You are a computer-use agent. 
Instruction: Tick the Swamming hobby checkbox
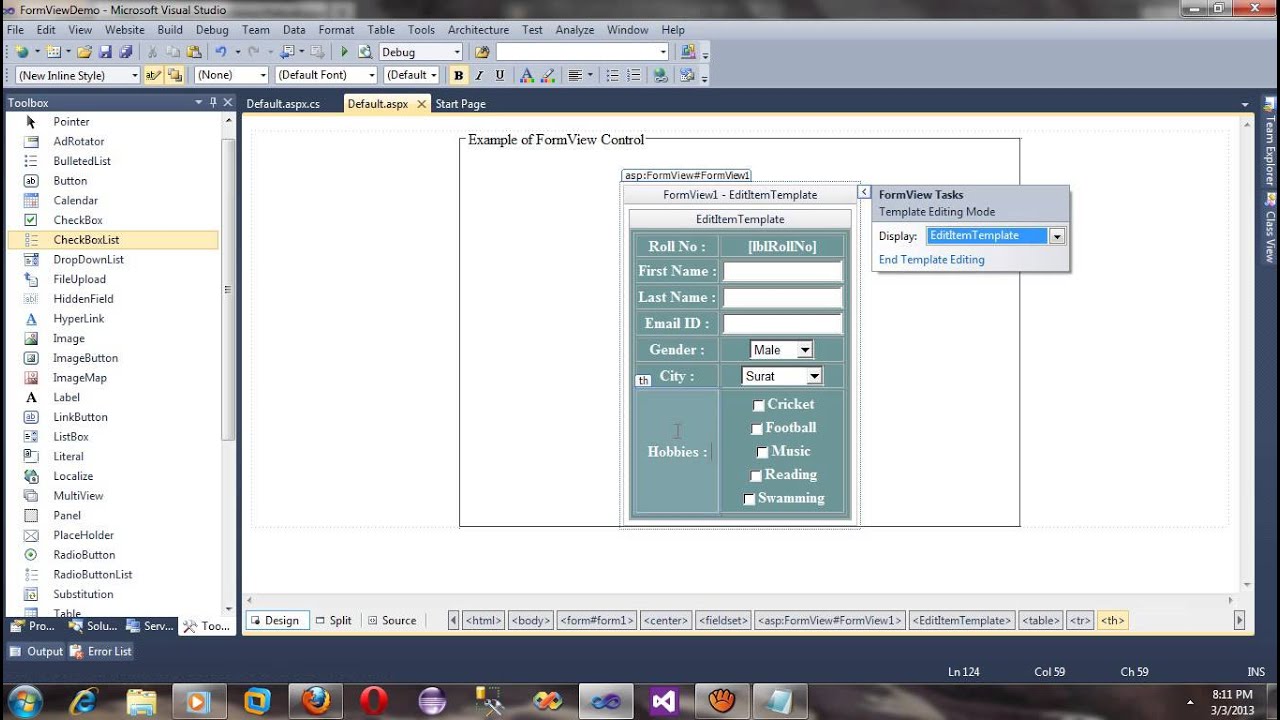click(749, 499)
